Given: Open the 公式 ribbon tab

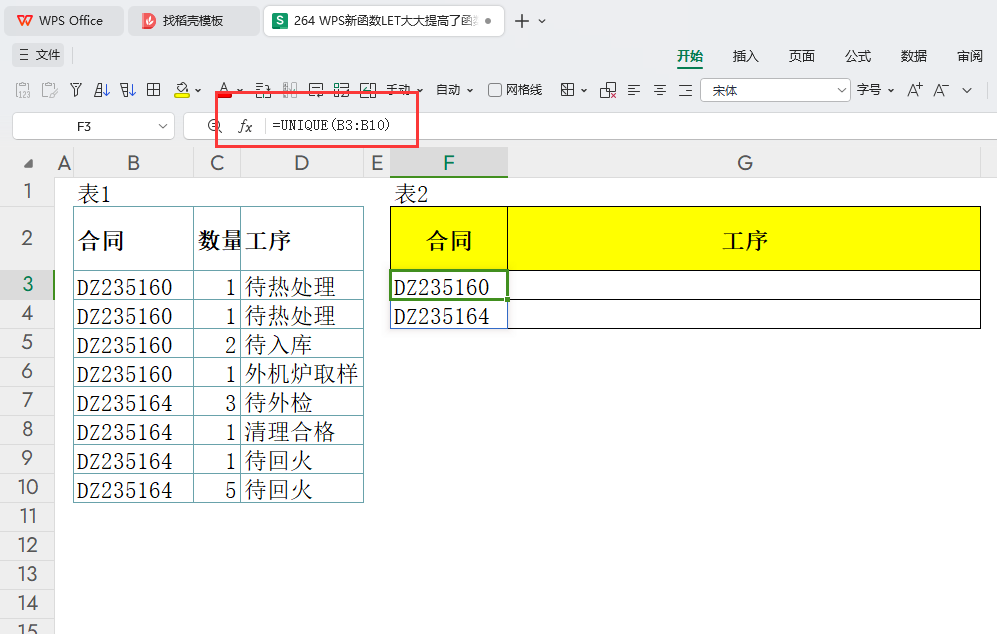Looking at the screenshot, I should tap(858, 56).
